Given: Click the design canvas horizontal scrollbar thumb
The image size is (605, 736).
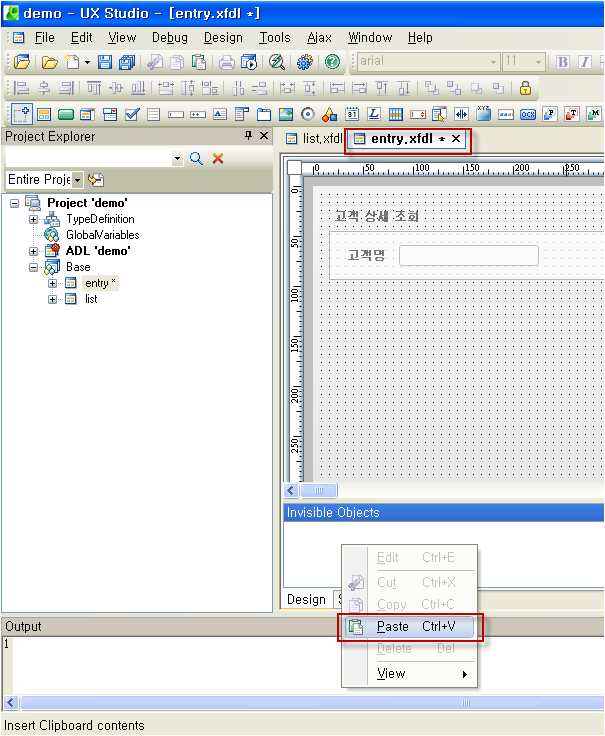Looking at the screenshot, I should [x=319, y=491].
